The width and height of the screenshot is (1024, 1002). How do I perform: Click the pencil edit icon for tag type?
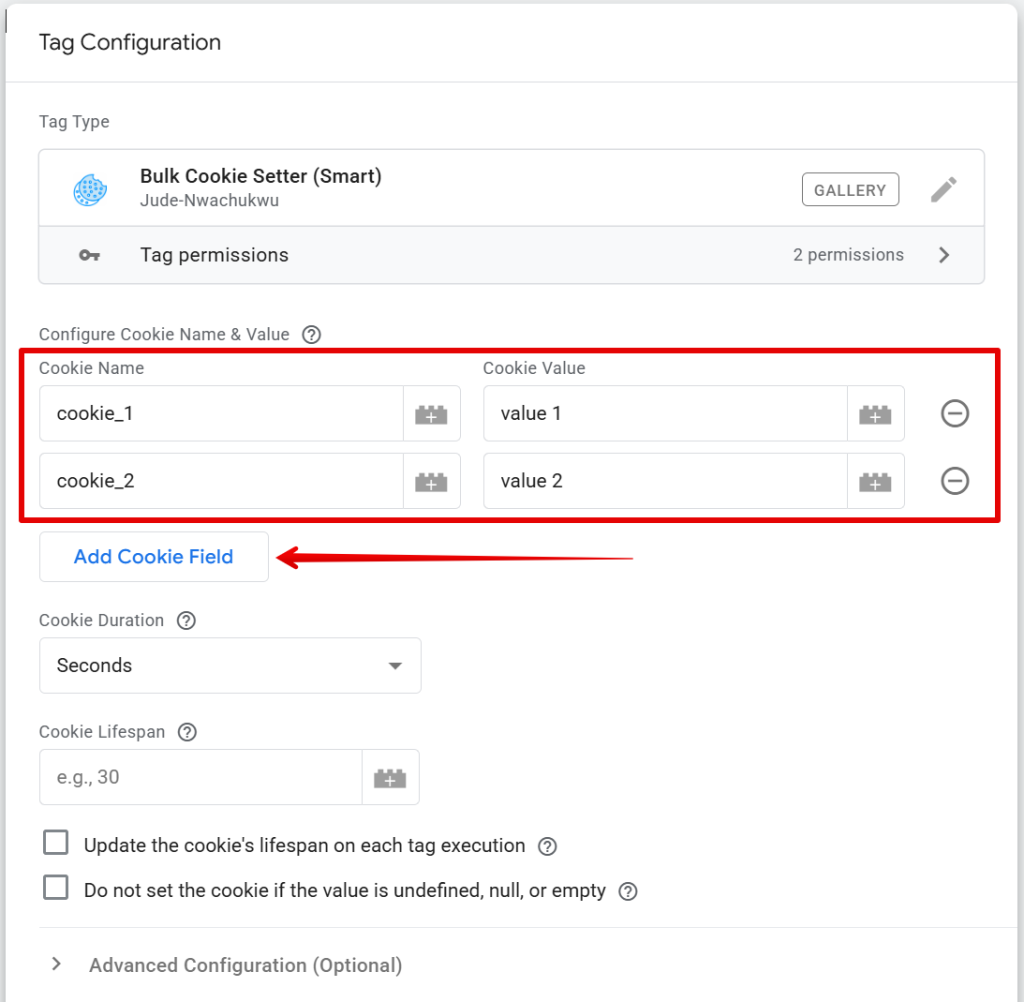tap(943, 189)
